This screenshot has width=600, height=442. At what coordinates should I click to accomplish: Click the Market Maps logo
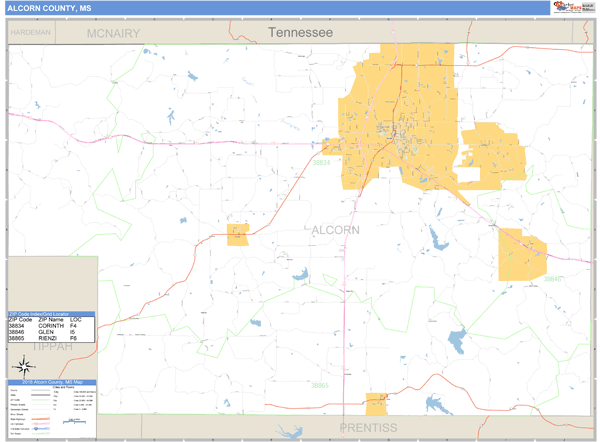pos(566,7)
